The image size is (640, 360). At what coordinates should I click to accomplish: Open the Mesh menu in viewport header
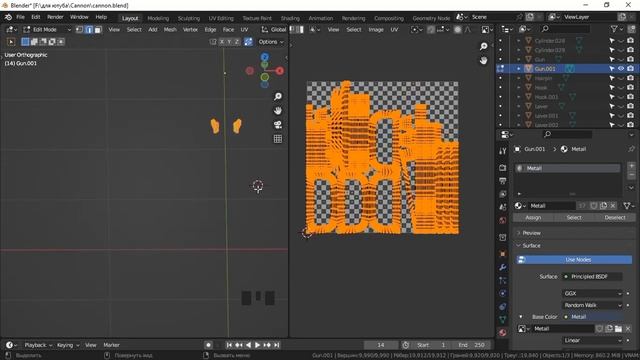click(x=170, y=29)
